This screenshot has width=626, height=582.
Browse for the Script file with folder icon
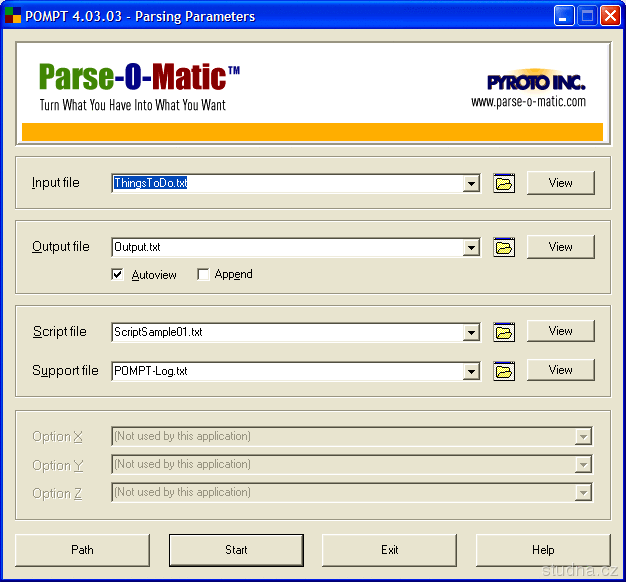[x=504, y=332]
